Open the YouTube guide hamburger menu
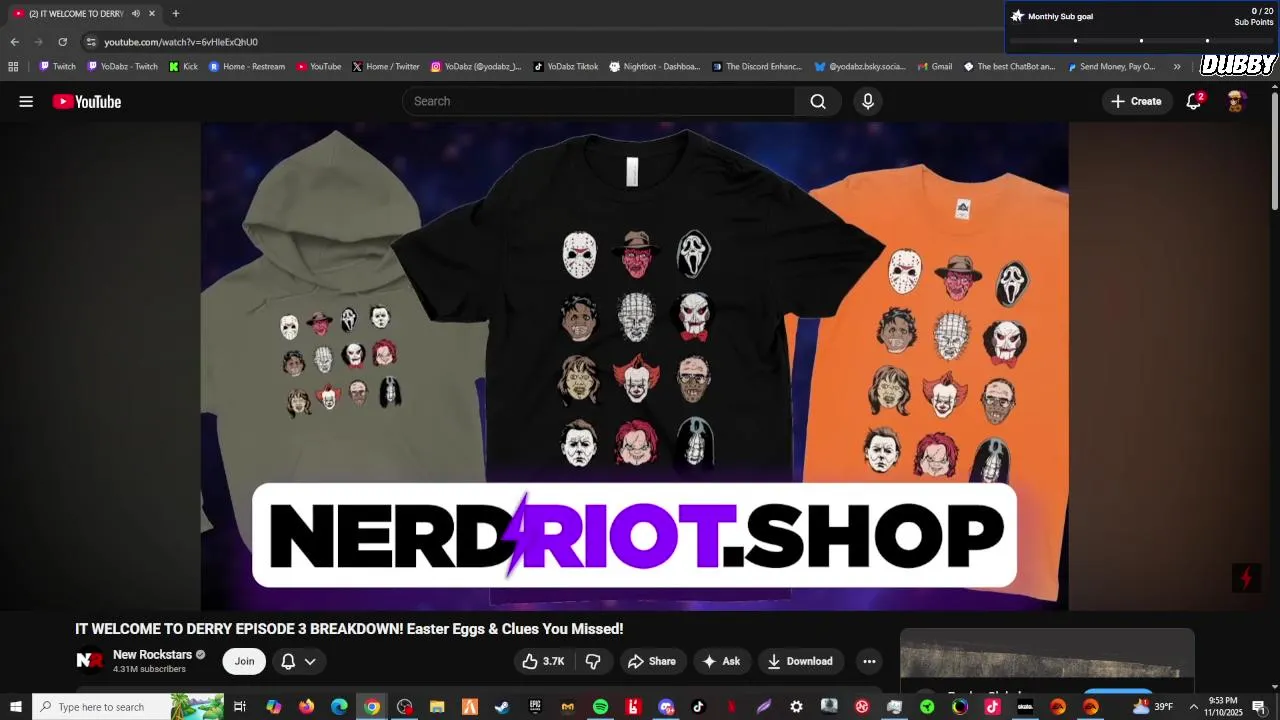 coord(26,101)
